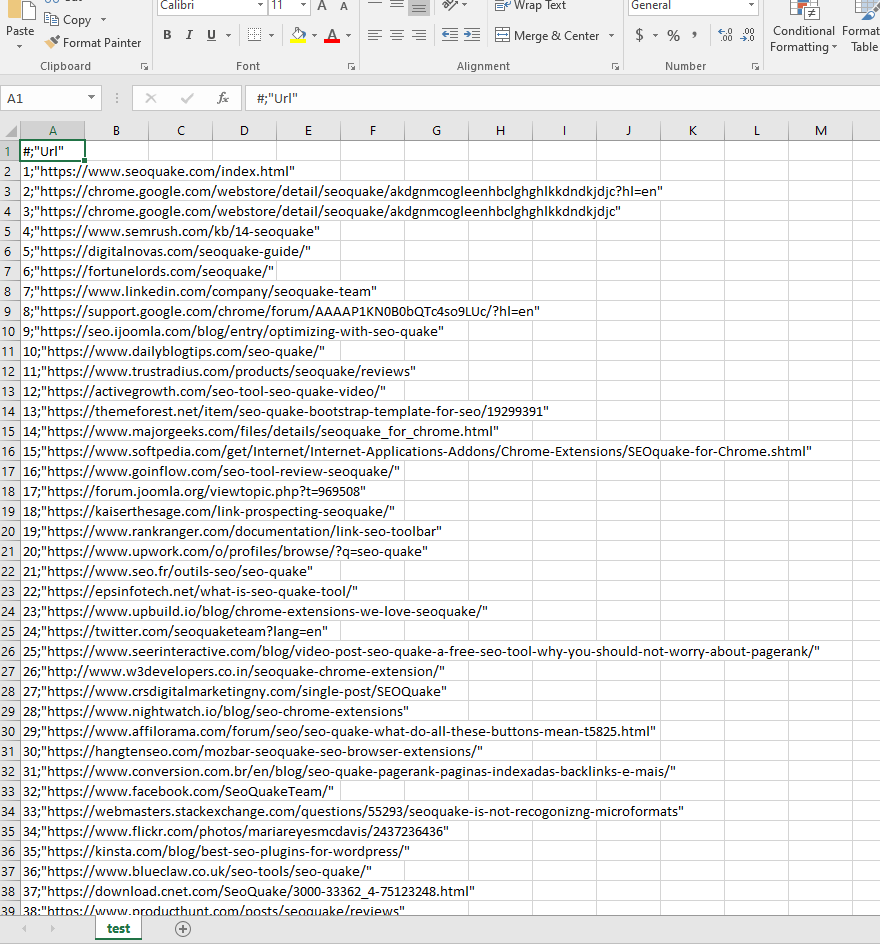Viewport: 880px width, 944px height.
Task: Click the Select All corner triangle
Action: coord(10,131)
